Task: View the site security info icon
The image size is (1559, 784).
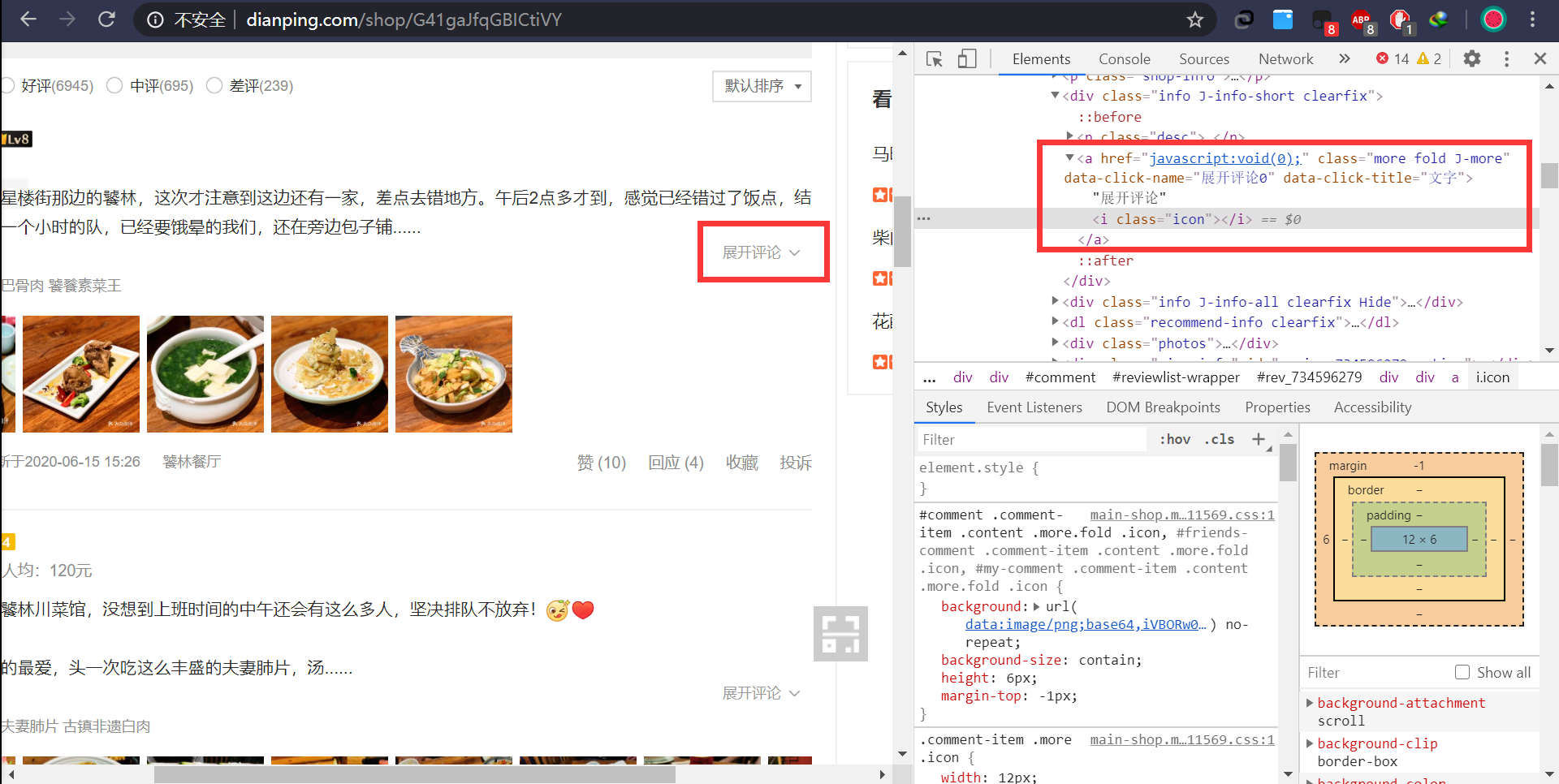Action: (x=155, y=19)
